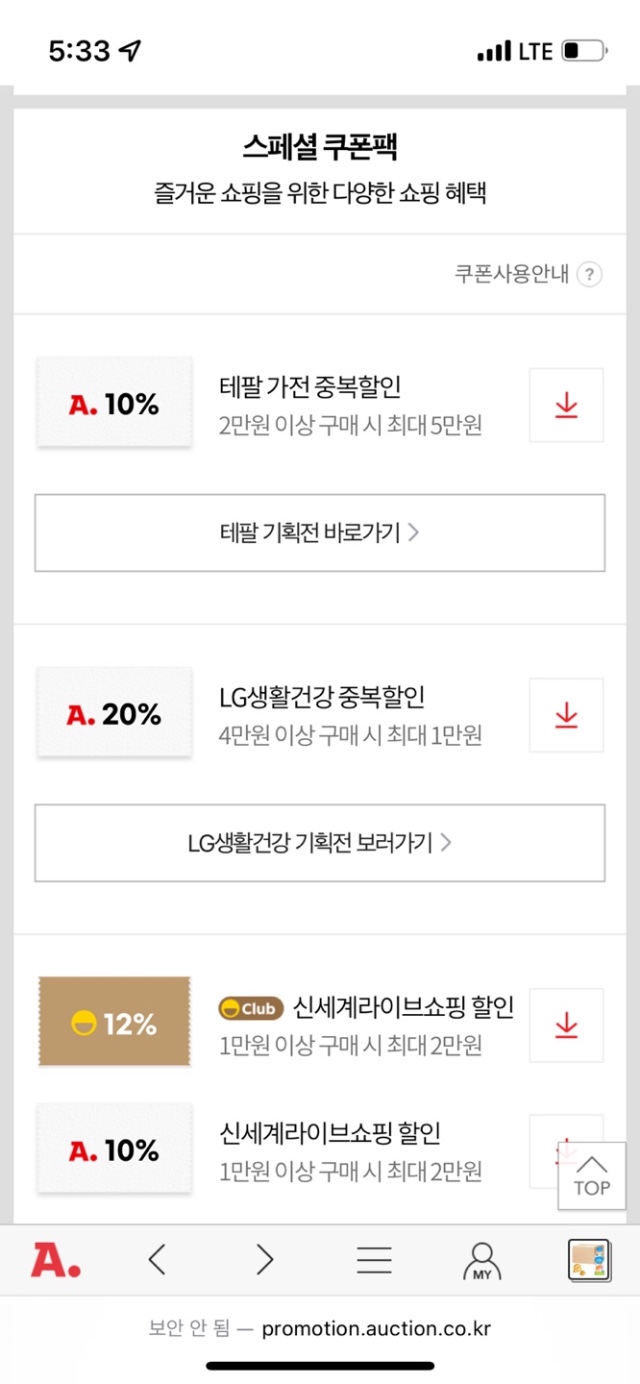Open the recently viewed items thumbnail
This screenshot has width=640, height=1384.
point(589,1260)
